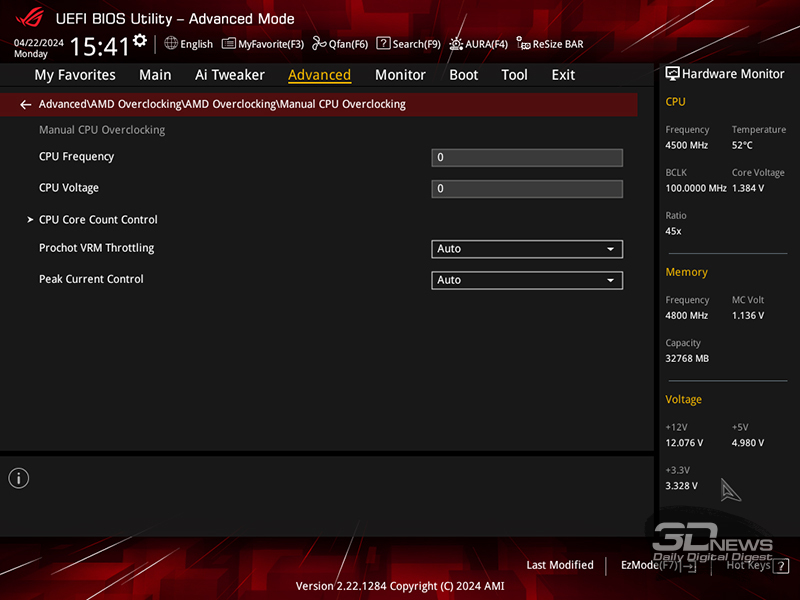Open Peak Current Control dropdown

(x=527, y=280)
